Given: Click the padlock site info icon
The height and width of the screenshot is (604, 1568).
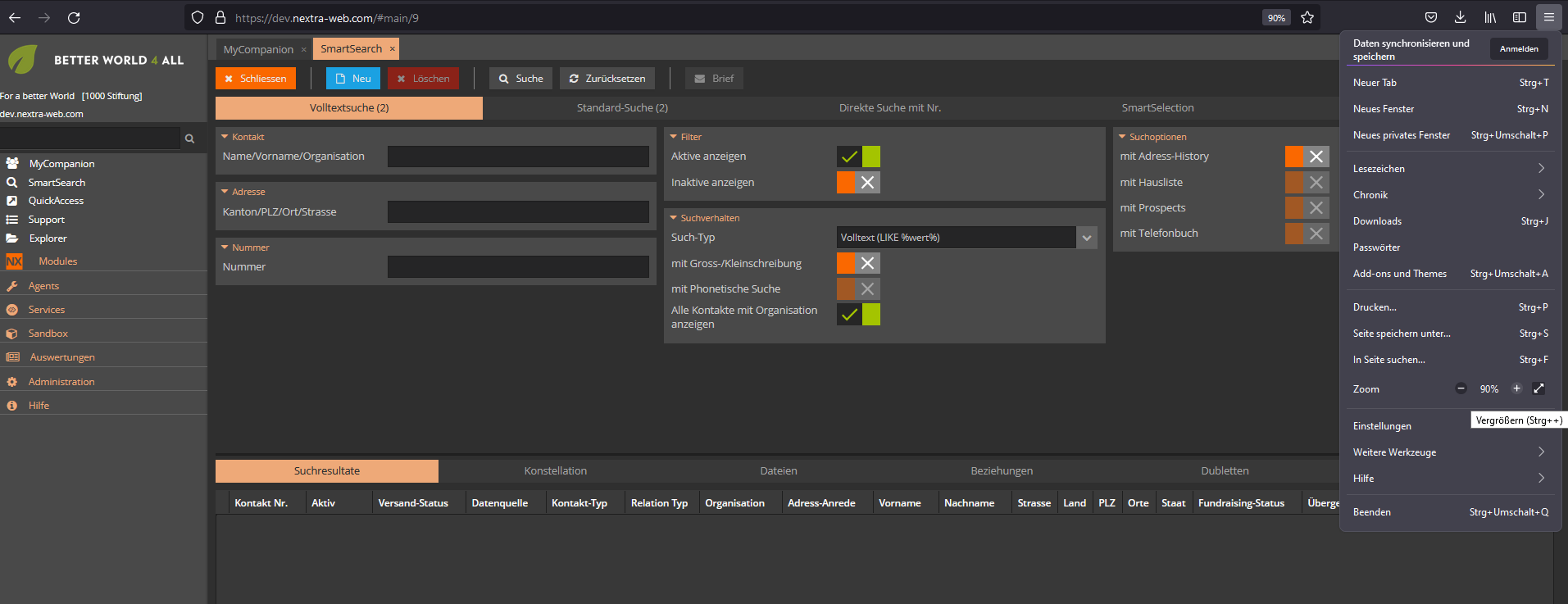Looking at the screenshot, I should (x=220, y=17).
